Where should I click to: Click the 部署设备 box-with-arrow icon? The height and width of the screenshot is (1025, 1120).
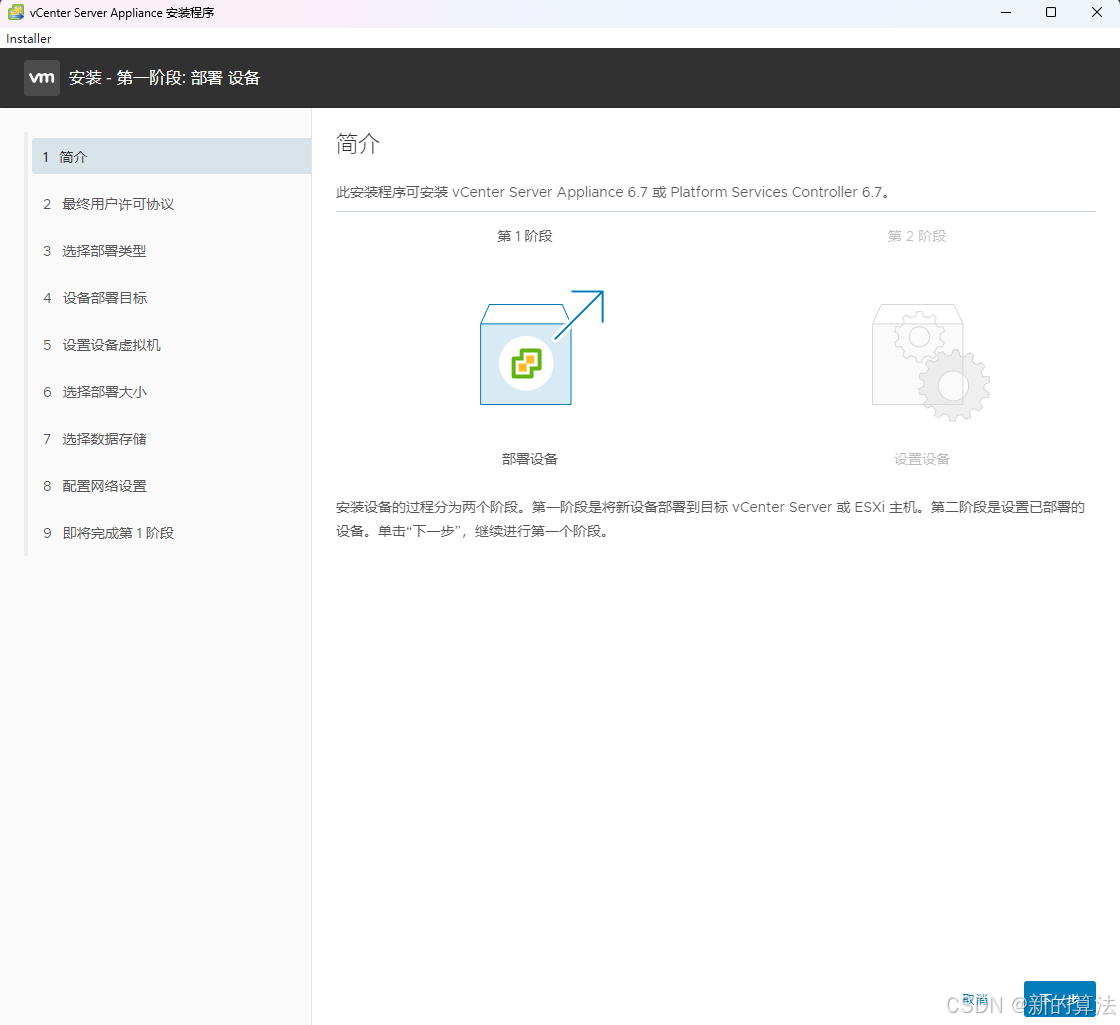541,348
